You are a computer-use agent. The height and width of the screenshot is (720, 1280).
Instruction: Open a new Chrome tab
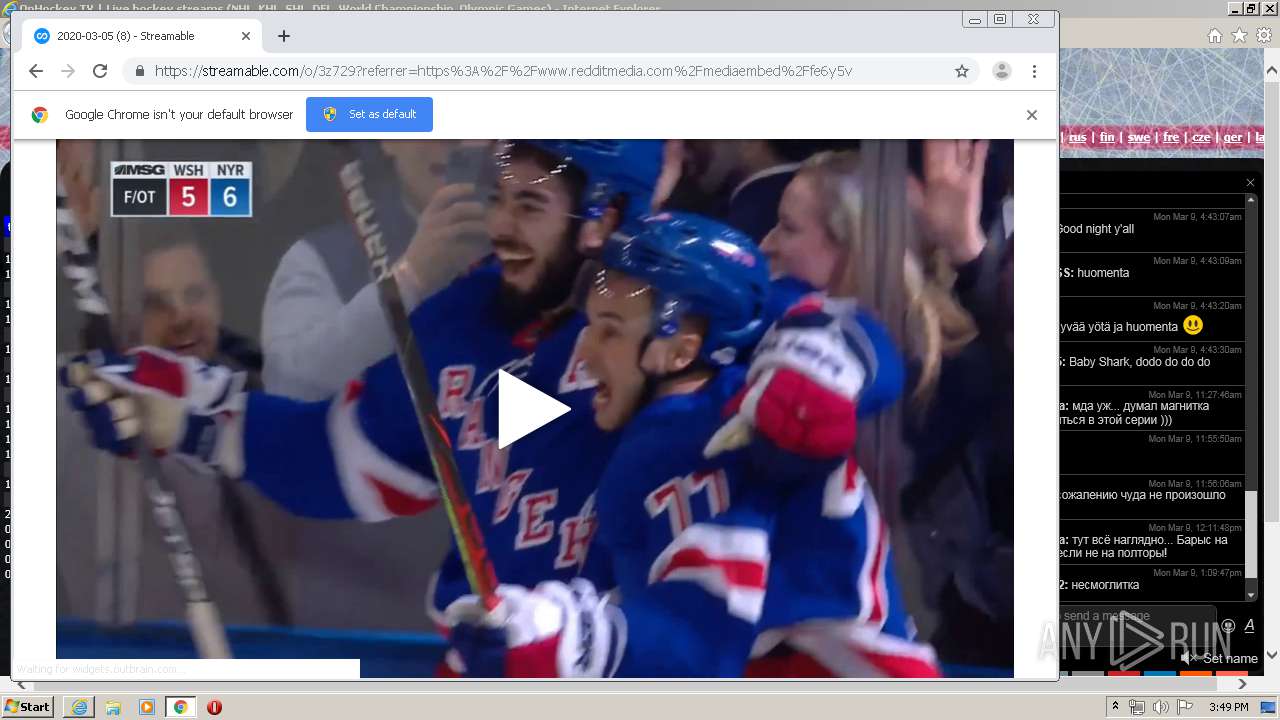[x=284, y=36]
